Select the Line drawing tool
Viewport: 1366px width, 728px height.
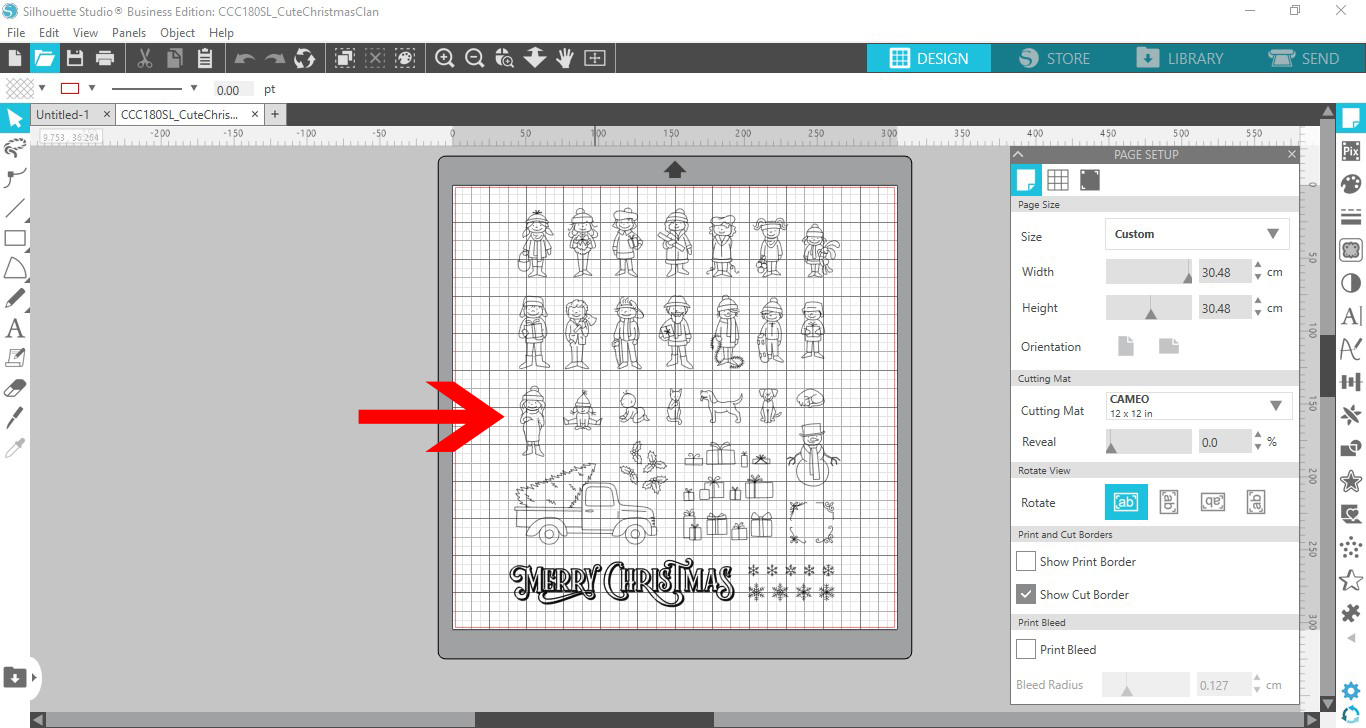15,209
